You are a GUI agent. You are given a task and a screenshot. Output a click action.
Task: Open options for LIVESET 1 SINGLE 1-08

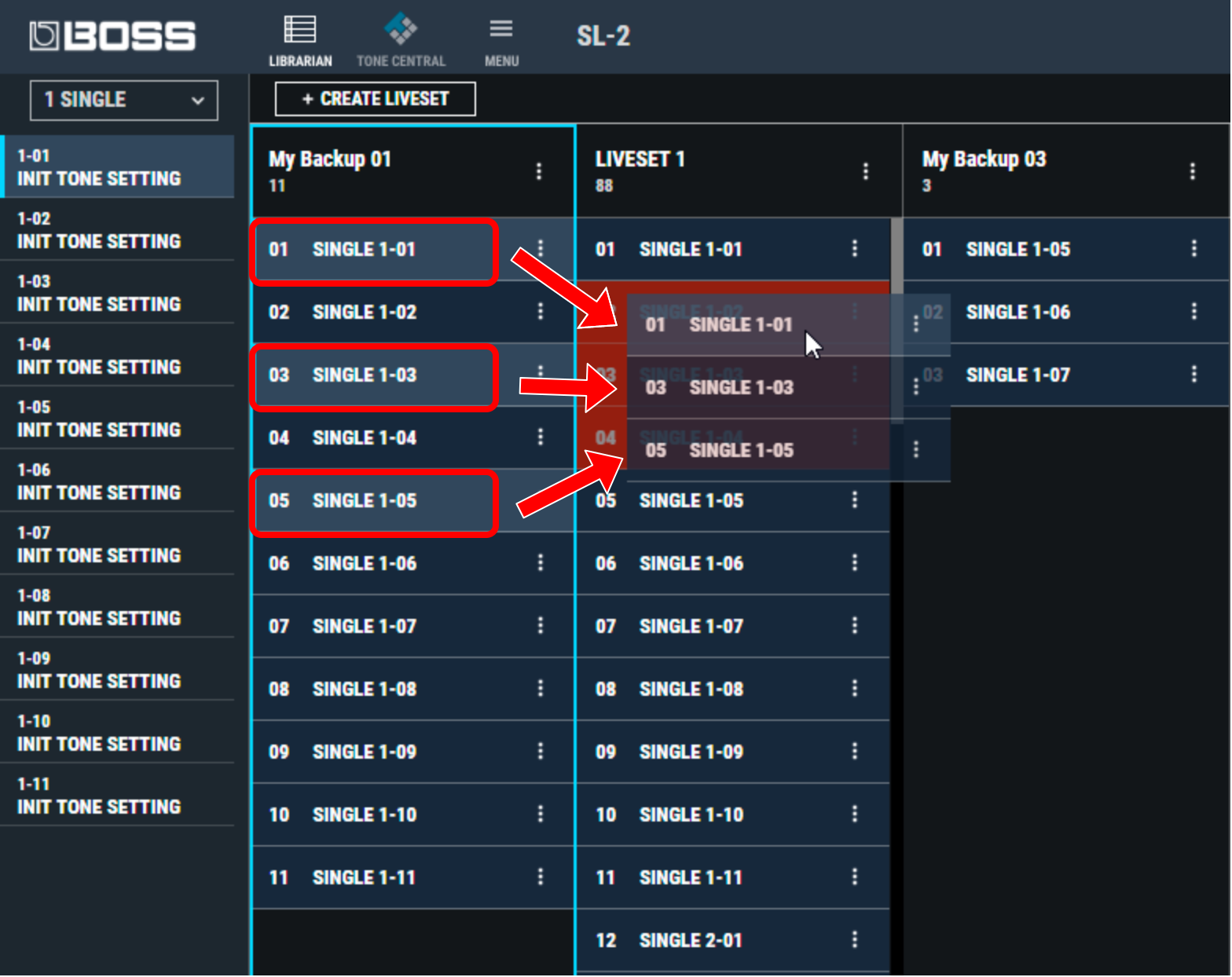click(x=855, y=689)
